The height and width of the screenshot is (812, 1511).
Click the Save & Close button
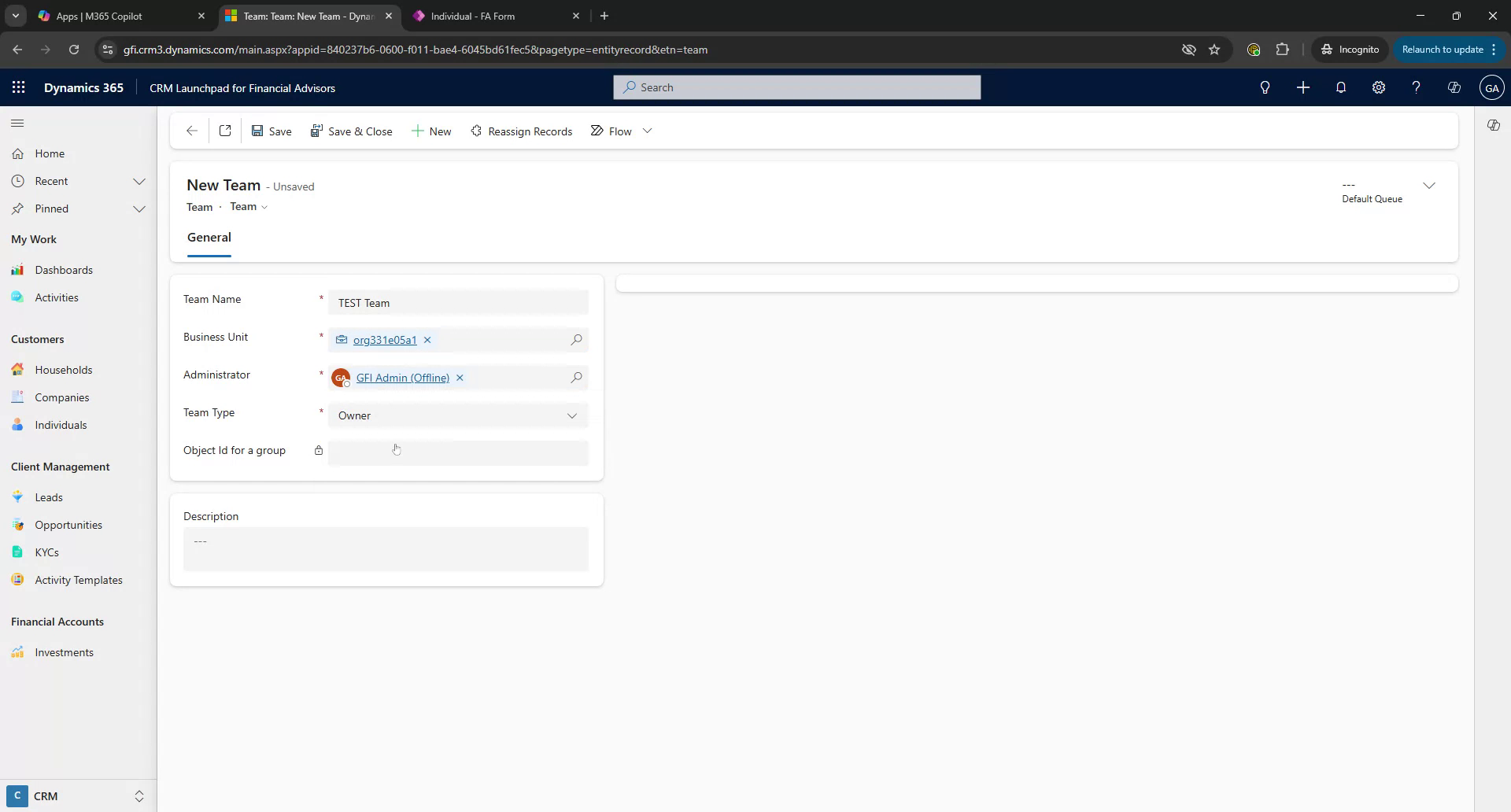click(352, 131)
